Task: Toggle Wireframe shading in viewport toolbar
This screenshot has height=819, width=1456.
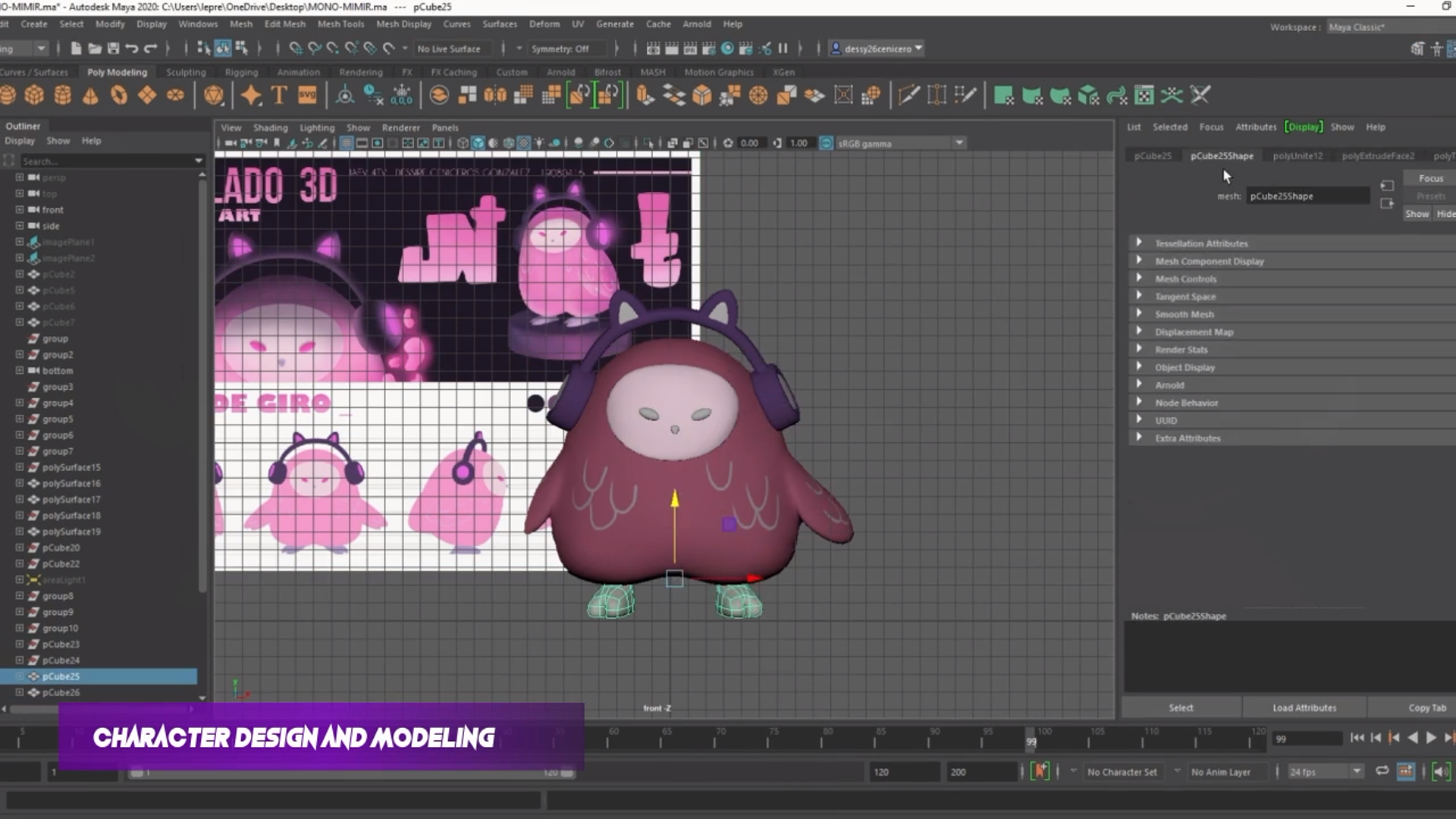Action: 463,143
